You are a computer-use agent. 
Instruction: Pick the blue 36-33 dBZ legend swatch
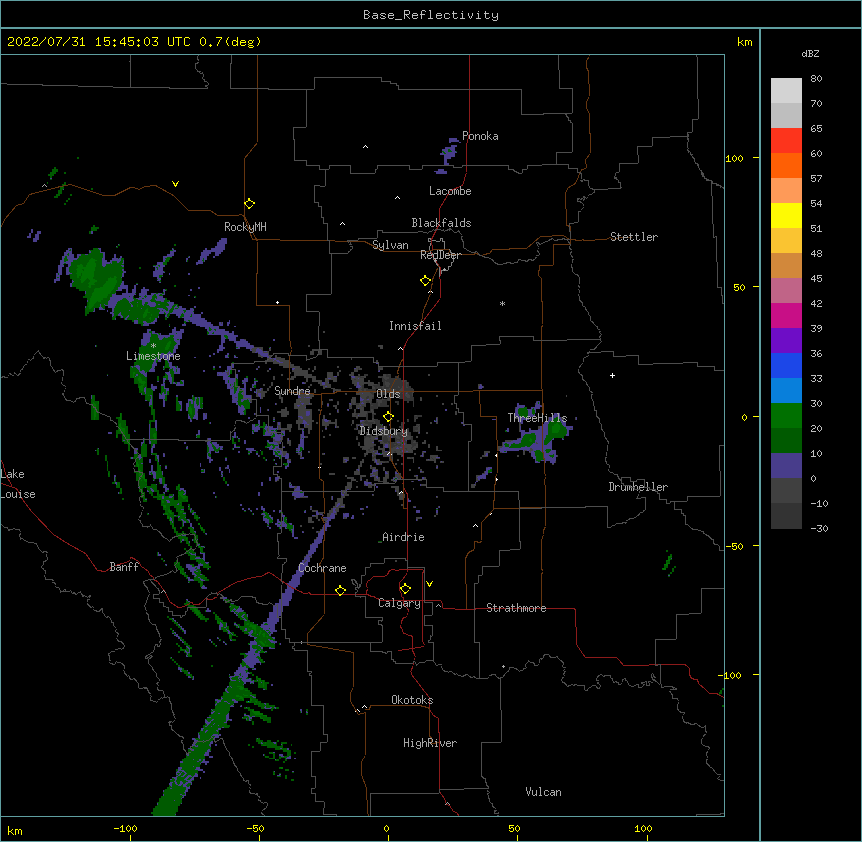786,365
